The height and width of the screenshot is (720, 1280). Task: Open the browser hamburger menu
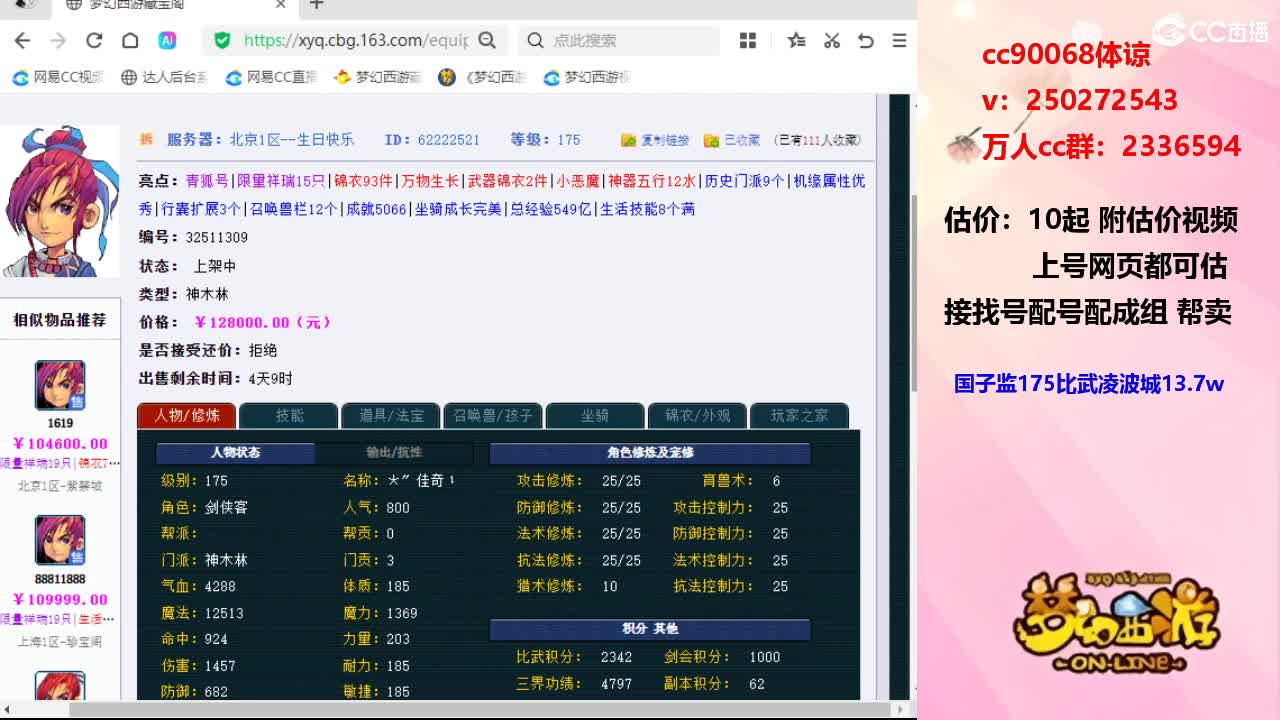coord(899,40)
